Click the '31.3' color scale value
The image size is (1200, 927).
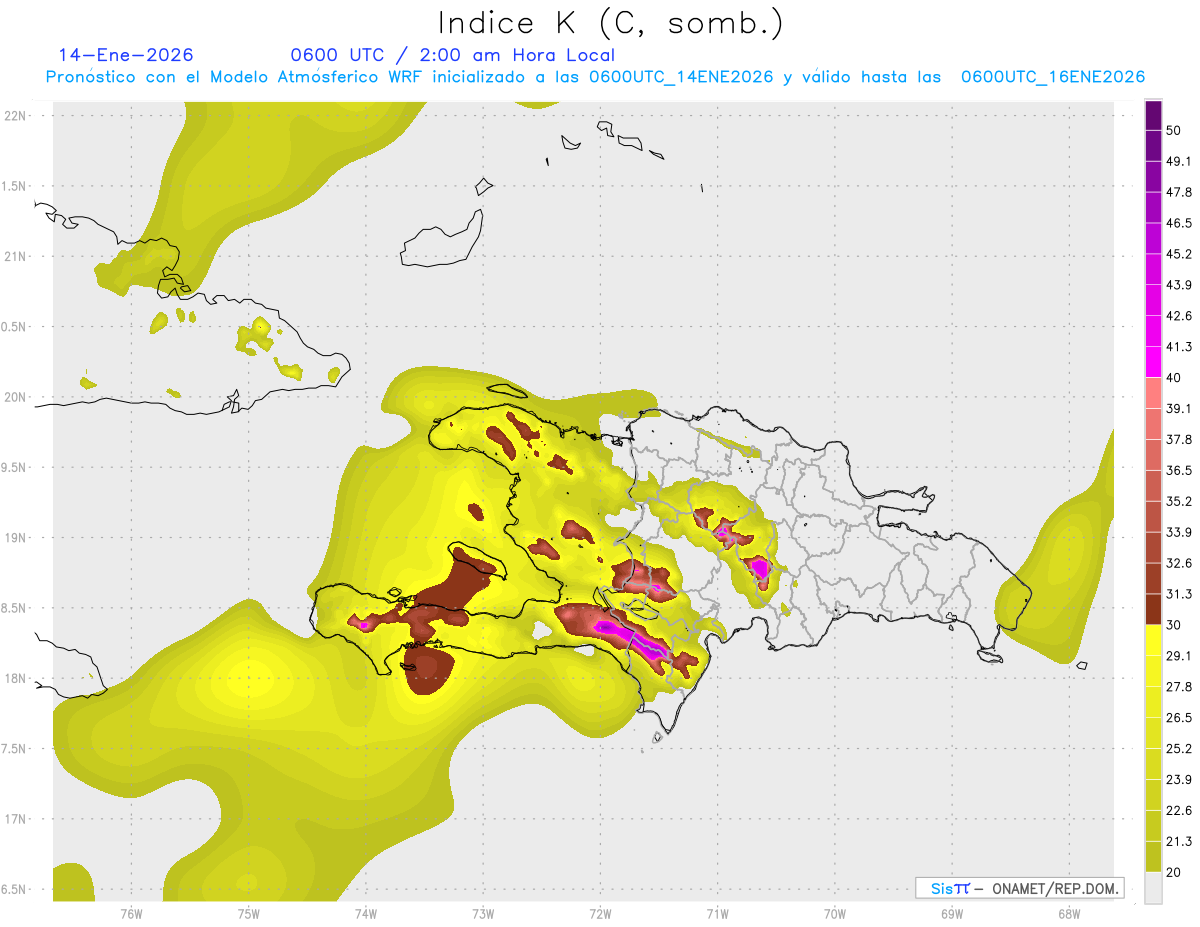[1179, 594]
